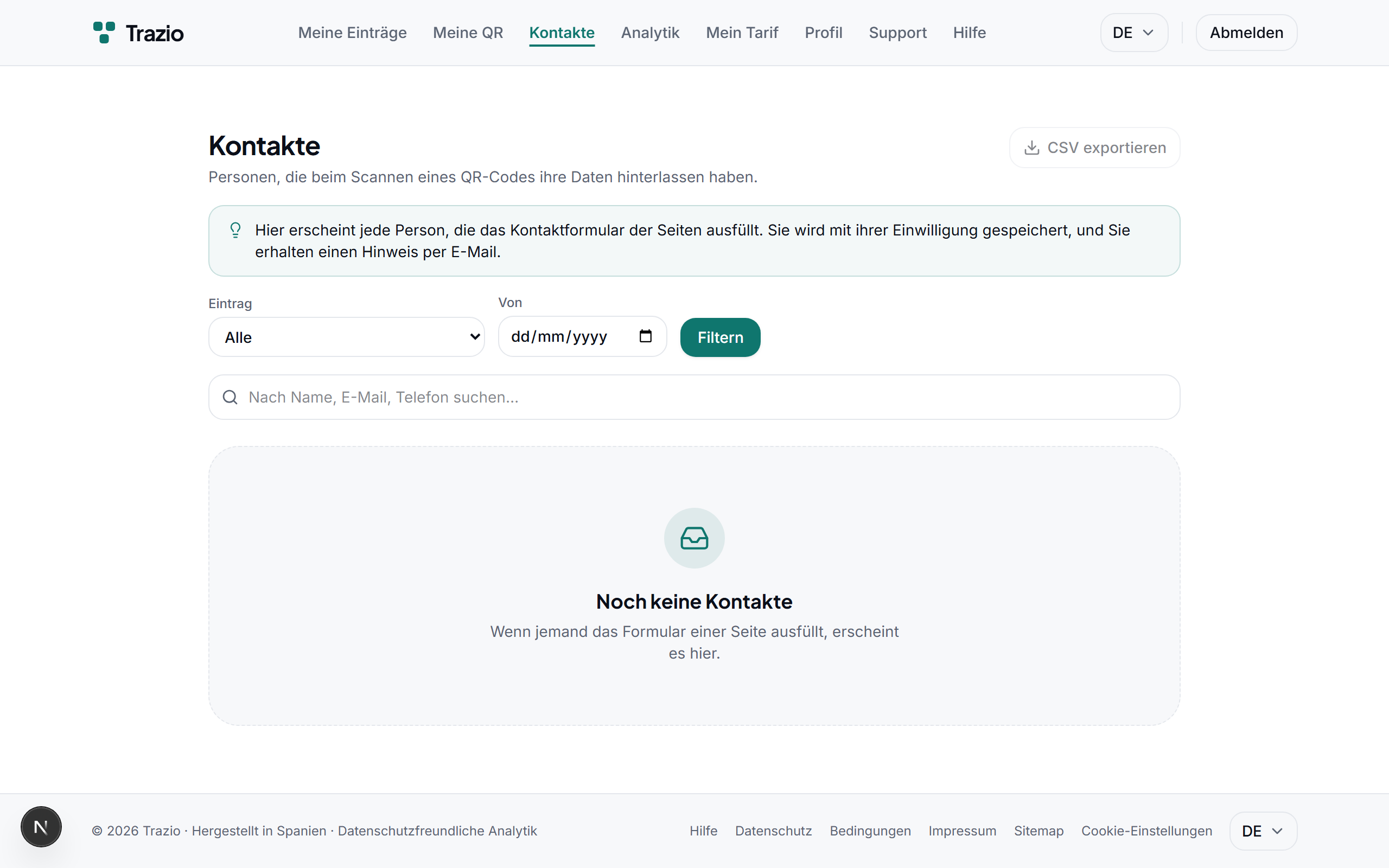
Task: Expand the Eintrag dropdown showing Alle
Action: (347, 337)
